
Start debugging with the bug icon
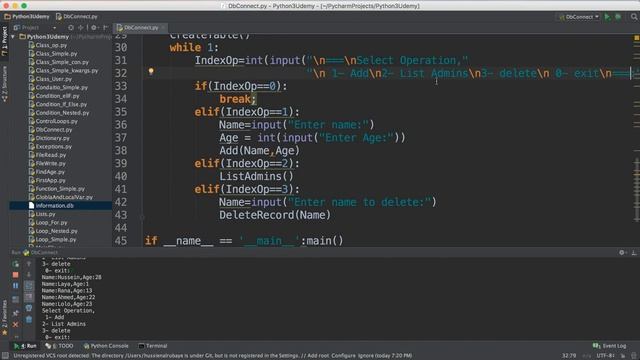pos(618,17)
